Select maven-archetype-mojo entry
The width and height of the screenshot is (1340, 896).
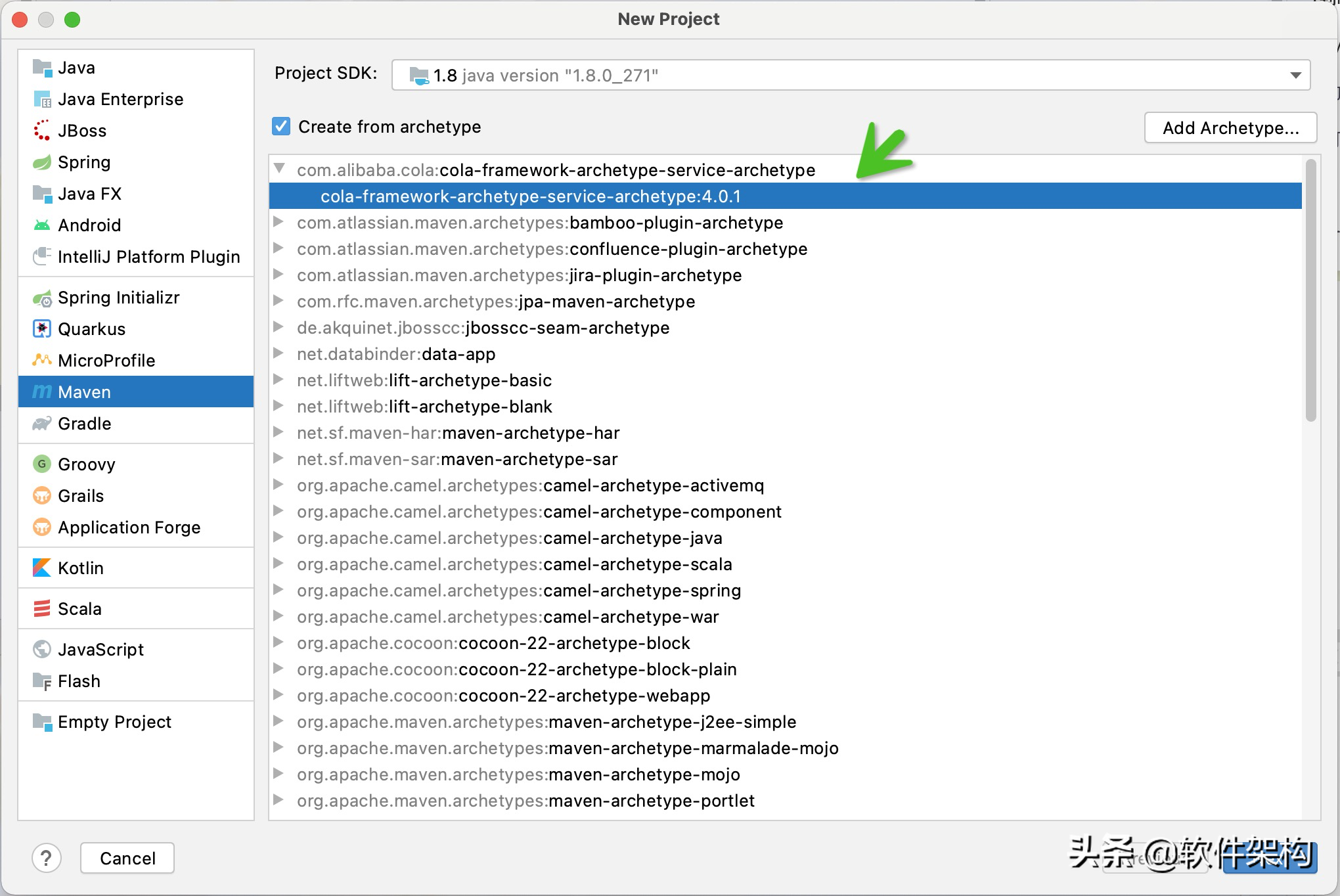(x=785, y=774)
